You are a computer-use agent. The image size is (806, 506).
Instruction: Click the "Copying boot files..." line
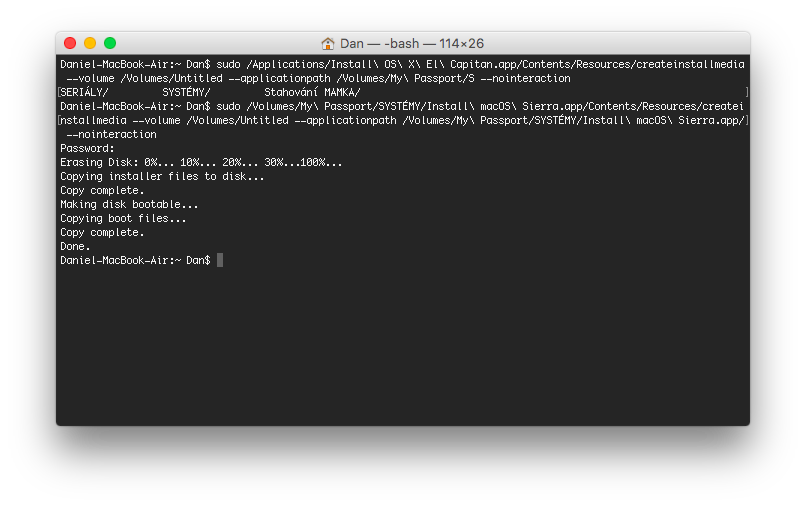(x=123, y=218)
